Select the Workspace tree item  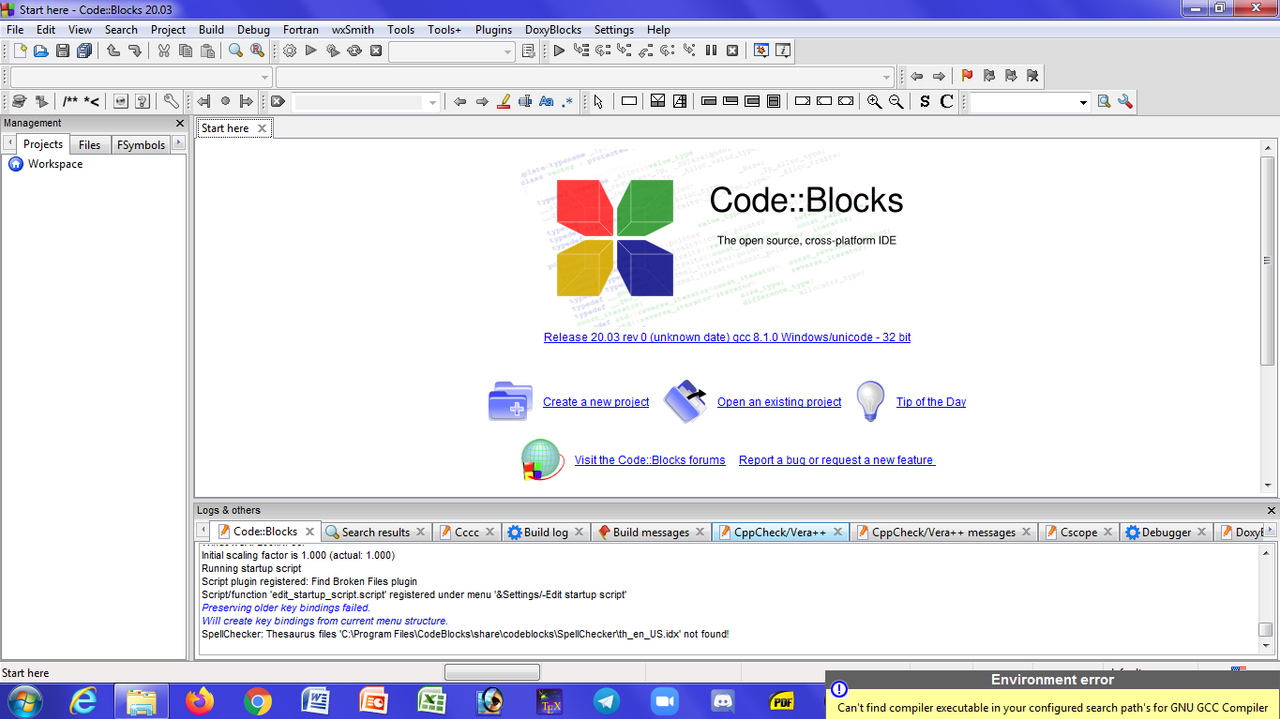[x=55, y=164]
